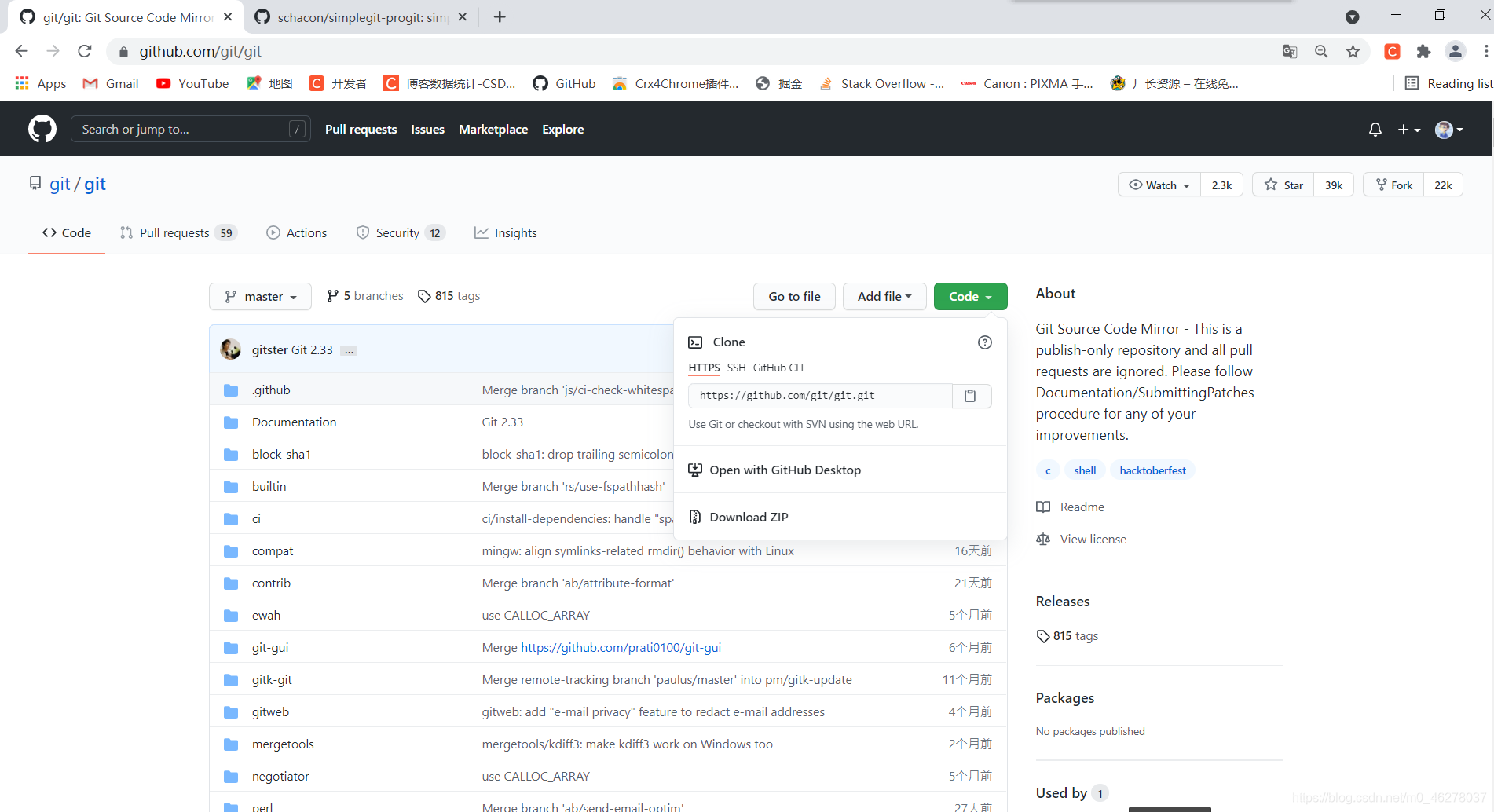Open the create new plus dropdown
This screenshot has width=1494, height=812.
point(1409,130)
